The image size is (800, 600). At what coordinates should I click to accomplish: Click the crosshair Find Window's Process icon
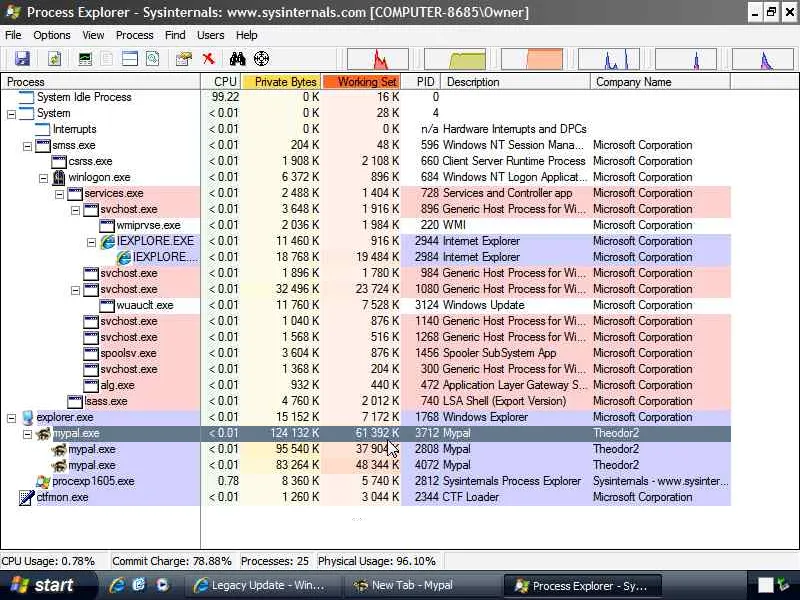(x=261, y=59)
